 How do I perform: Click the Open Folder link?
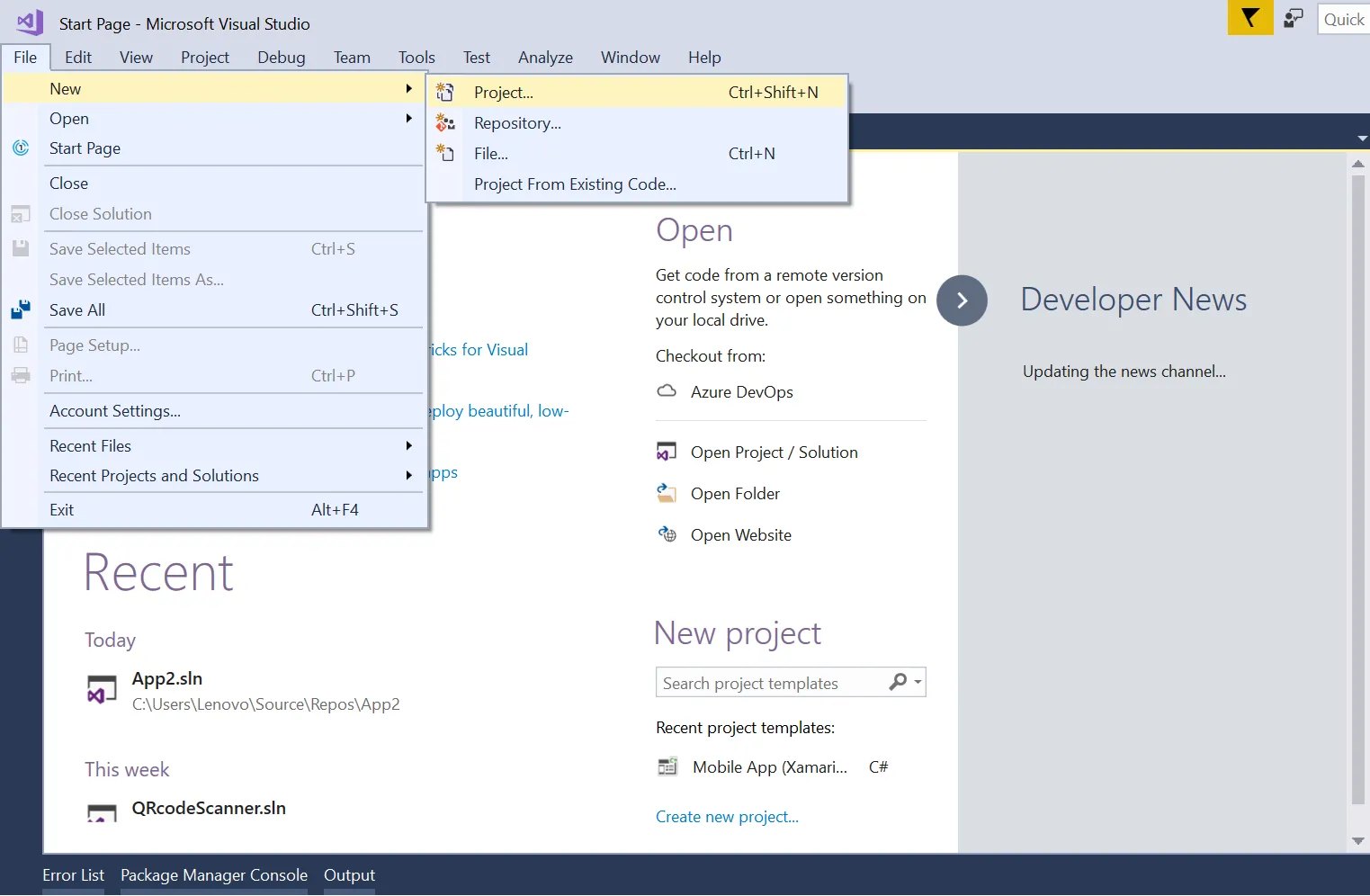click(x=735, y=493)
